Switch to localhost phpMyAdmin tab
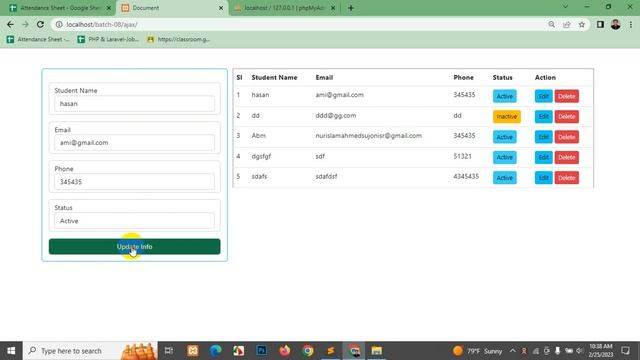 284,8
